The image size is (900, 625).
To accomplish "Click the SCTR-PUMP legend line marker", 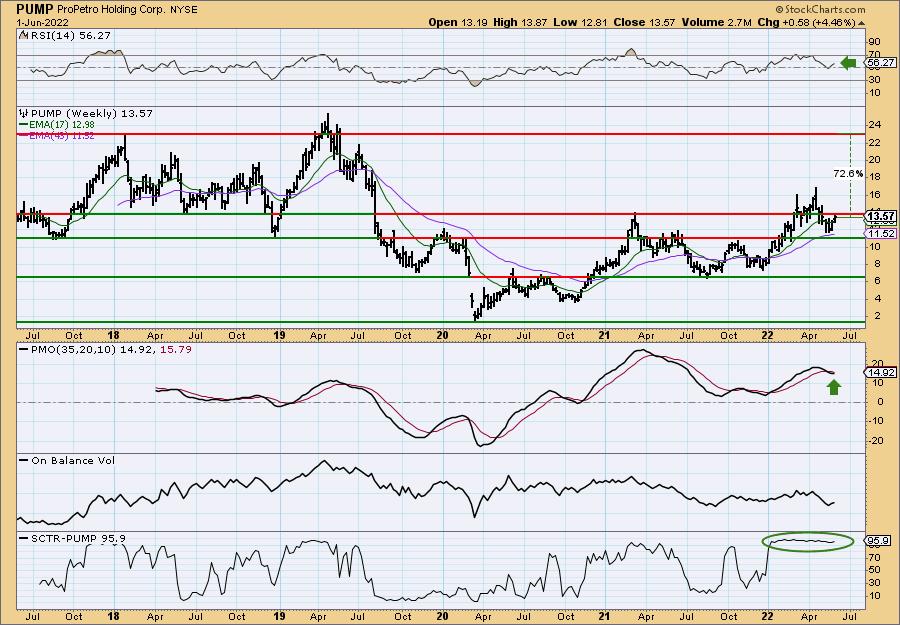I will click(x=24, y=538).
